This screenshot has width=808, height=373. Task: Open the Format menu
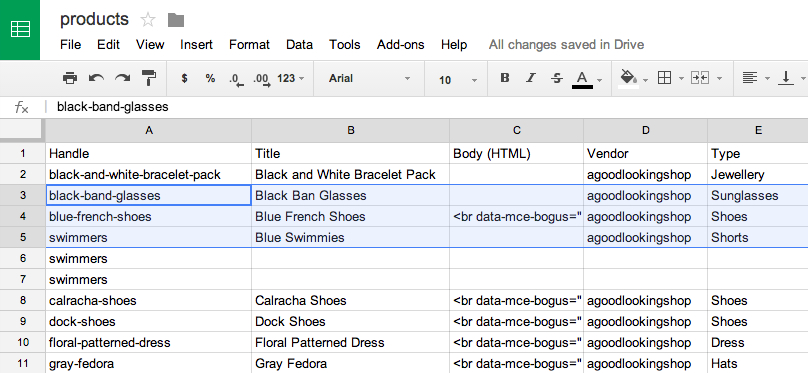click(249, 45)
